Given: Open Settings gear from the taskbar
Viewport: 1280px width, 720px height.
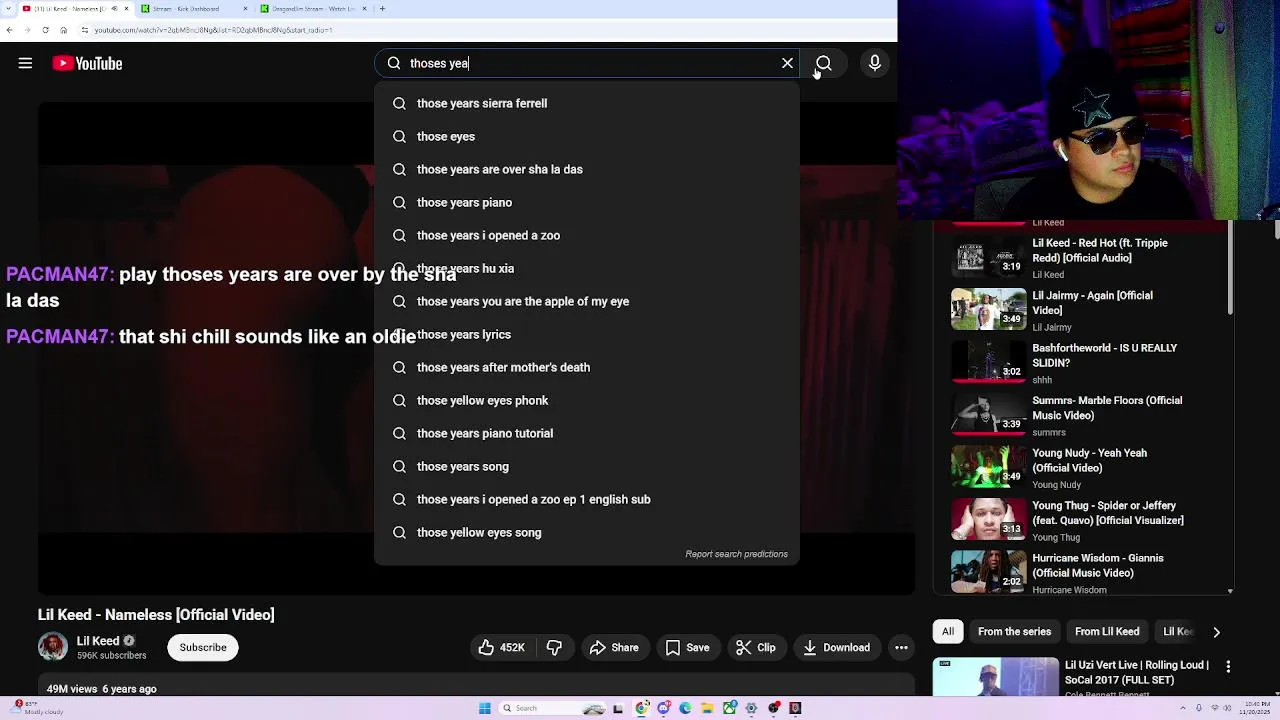Looking at the screenshot, I should (751, 708).
